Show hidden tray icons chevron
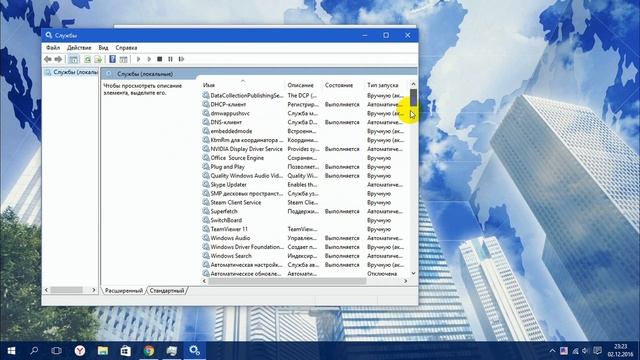640x360 pixels. (552, 351)
